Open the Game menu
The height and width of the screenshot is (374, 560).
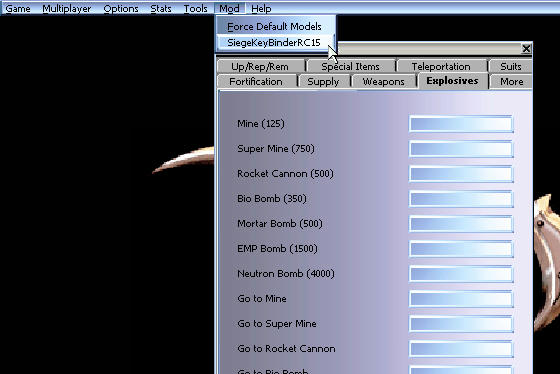coord(18,8)
